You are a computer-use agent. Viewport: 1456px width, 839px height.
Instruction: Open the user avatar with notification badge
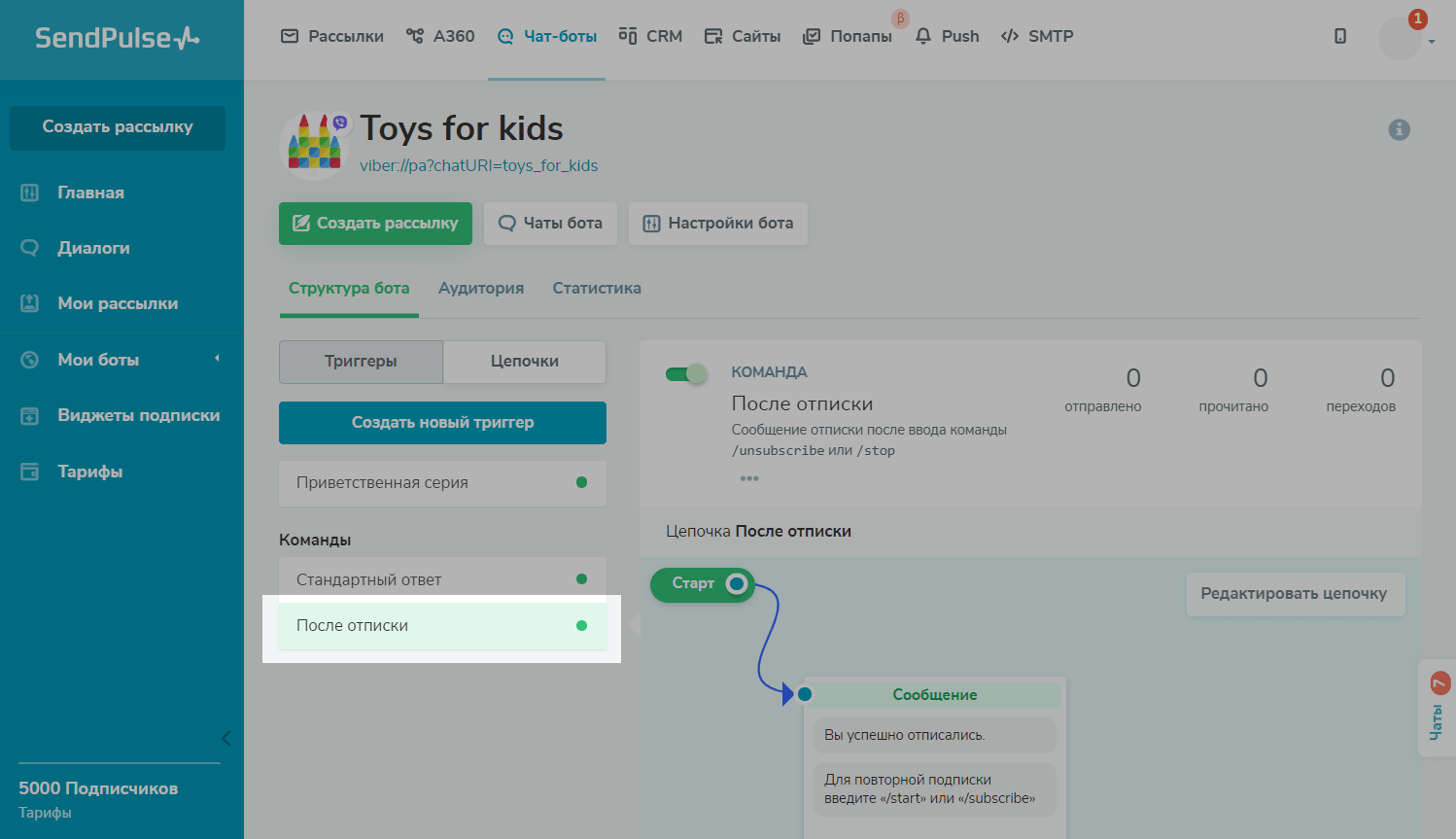[x=1401, y=37]
